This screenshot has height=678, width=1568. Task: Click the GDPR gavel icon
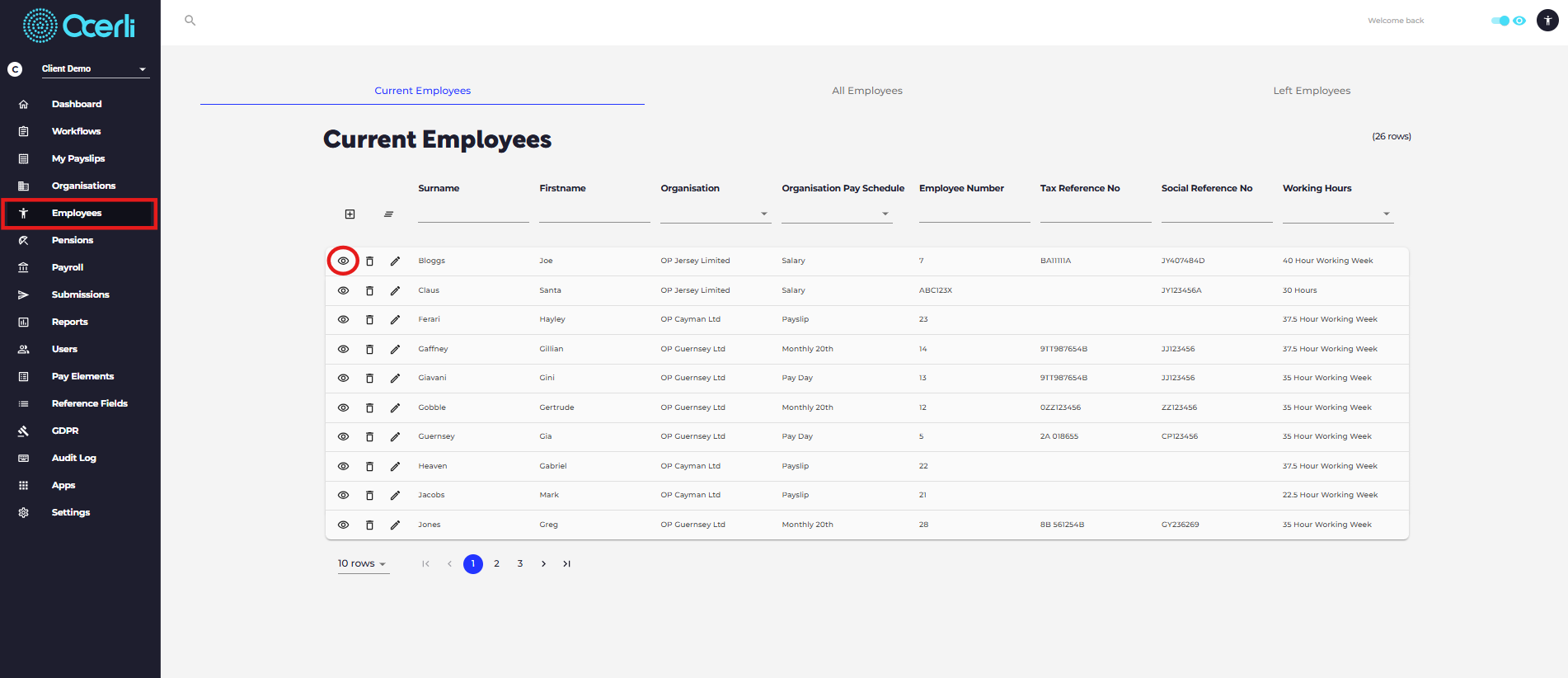pos(23,431)
